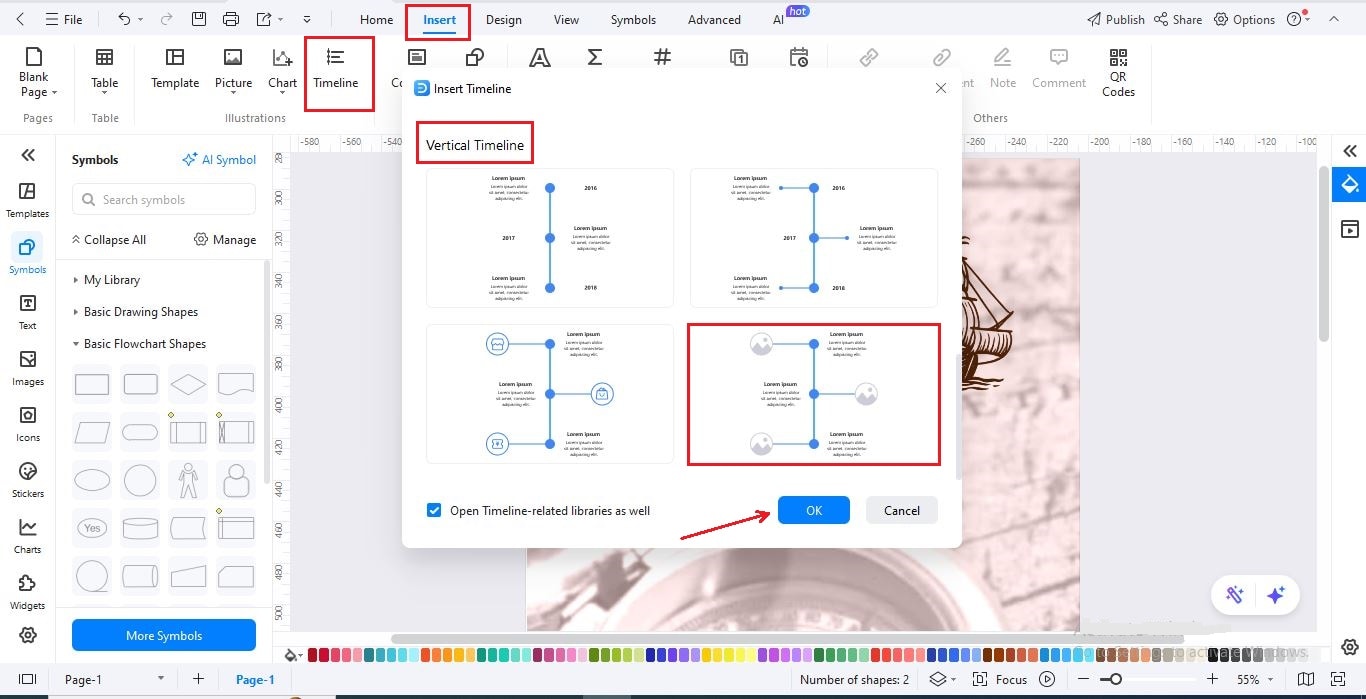This screenshot has height=699, width=1366.
Task: Collapse Basic Flowchart Shapes section
Action: [x=139, y=344]
